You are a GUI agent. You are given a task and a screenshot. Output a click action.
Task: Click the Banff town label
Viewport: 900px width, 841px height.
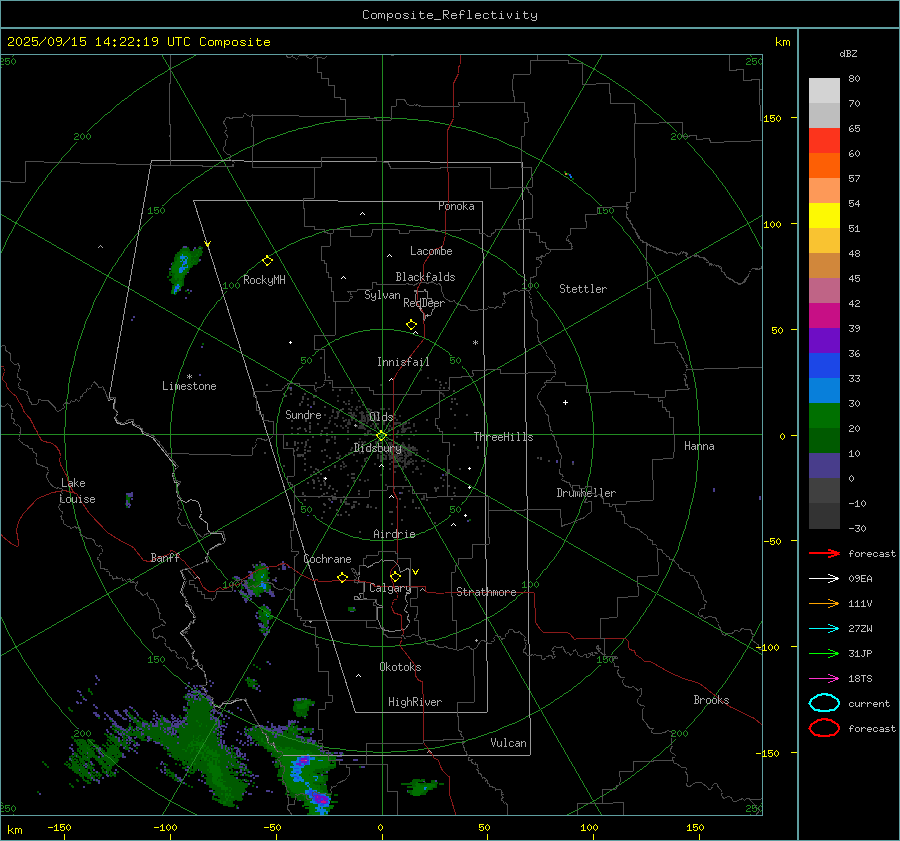click(165, 557)
